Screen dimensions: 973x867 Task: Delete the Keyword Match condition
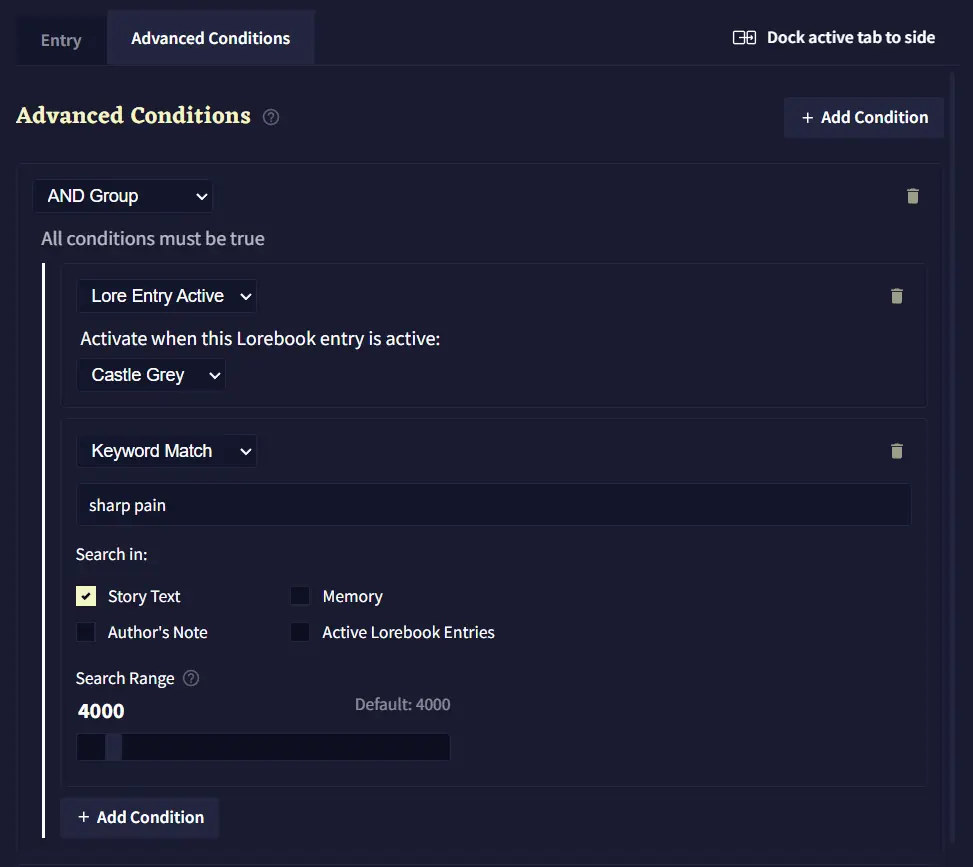896,451
